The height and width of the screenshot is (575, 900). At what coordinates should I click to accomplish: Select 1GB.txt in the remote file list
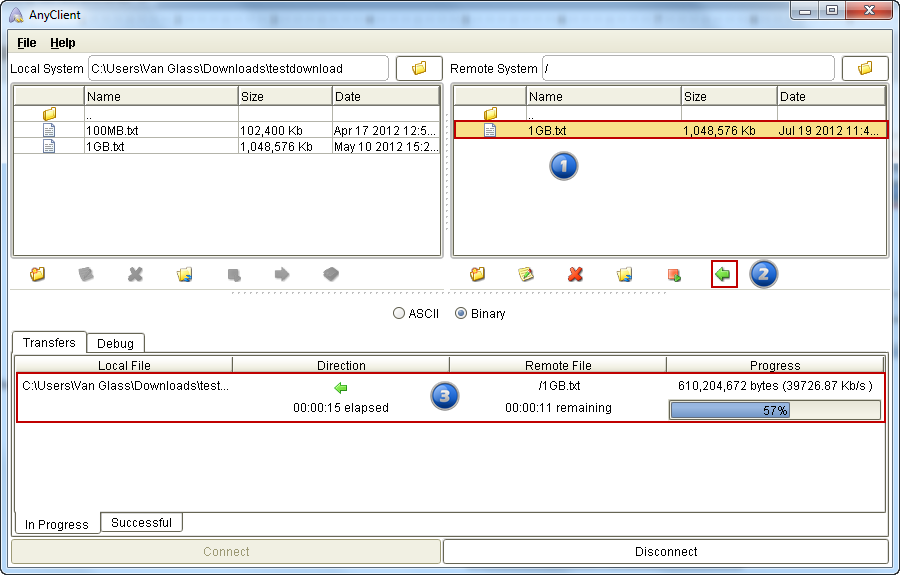tap(547, 130)
